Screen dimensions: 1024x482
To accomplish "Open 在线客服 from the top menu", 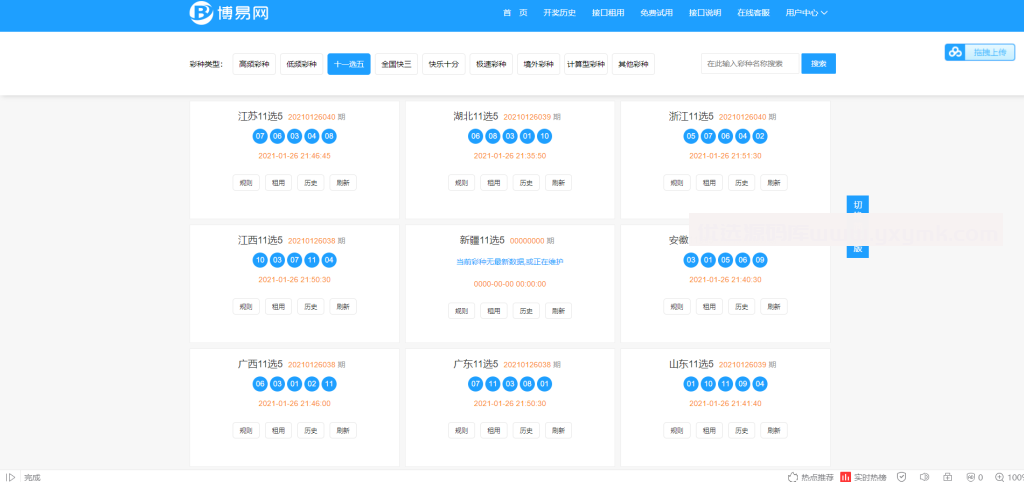I will 753,13.
